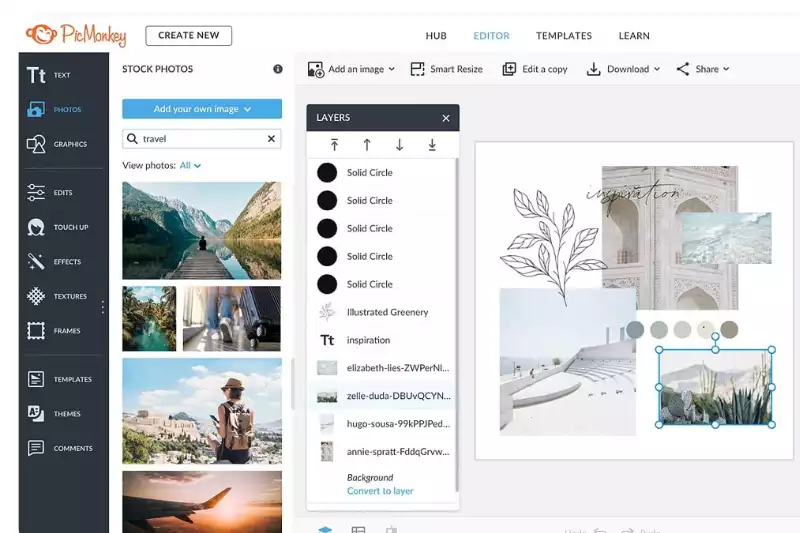
Task: Click the inspiration script text on canvas
Action: pos(635,193)
